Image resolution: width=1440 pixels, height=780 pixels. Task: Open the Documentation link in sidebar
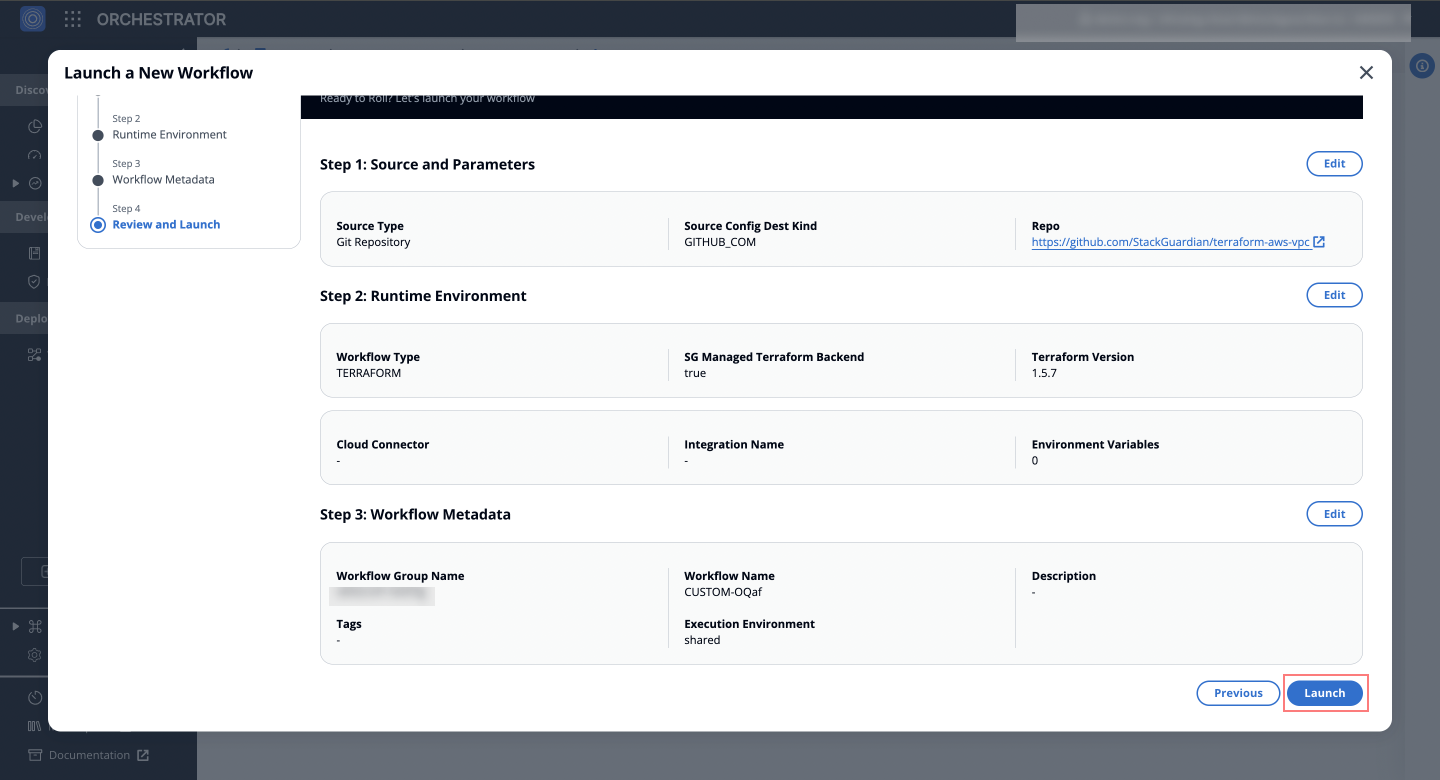[90, 755]
